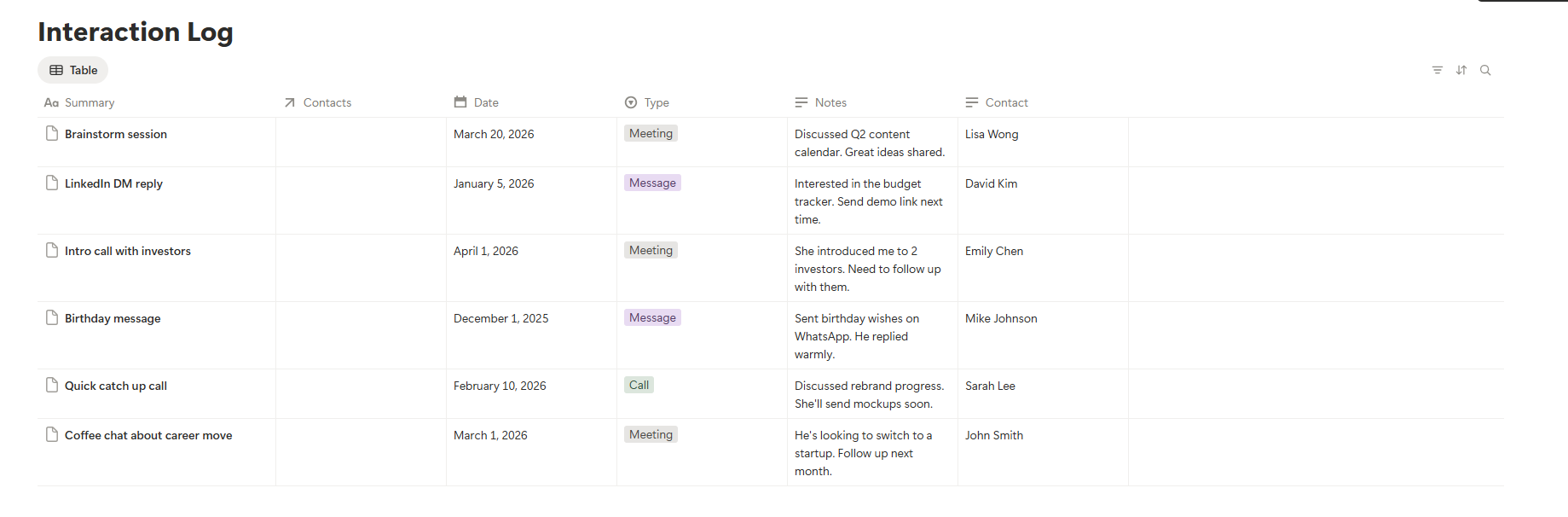Select the Table view tab
Image resolution: width=1568 pixels, height=517 pixels.
73,70
